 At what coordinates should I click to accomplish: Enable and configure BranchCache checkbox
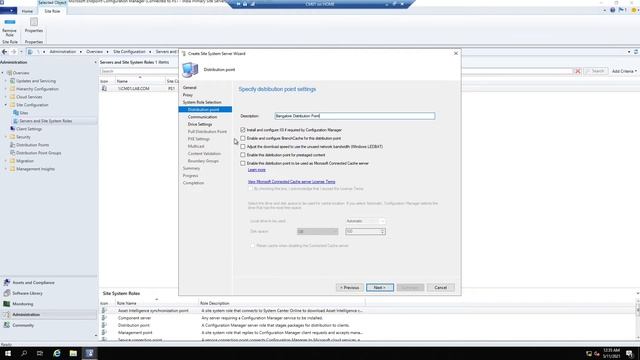(243, 138)
